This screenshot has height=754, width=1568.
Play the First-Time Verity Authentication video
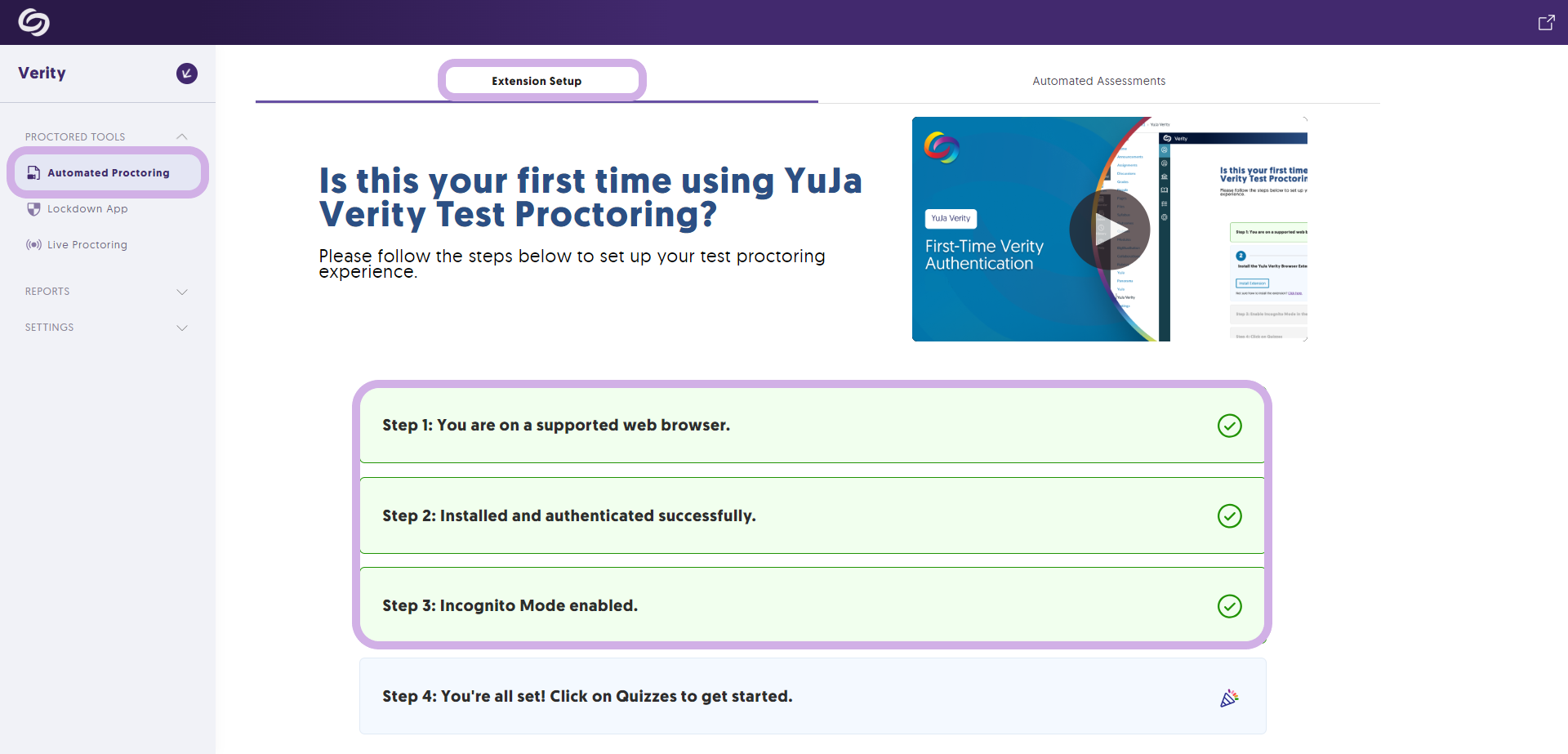[1110, 230]
